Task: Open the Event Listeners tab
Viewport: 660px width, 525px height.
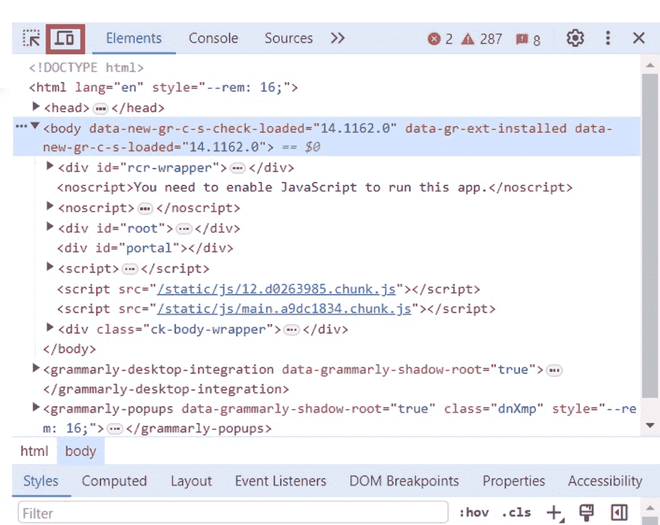Action: tap(280, 481)
